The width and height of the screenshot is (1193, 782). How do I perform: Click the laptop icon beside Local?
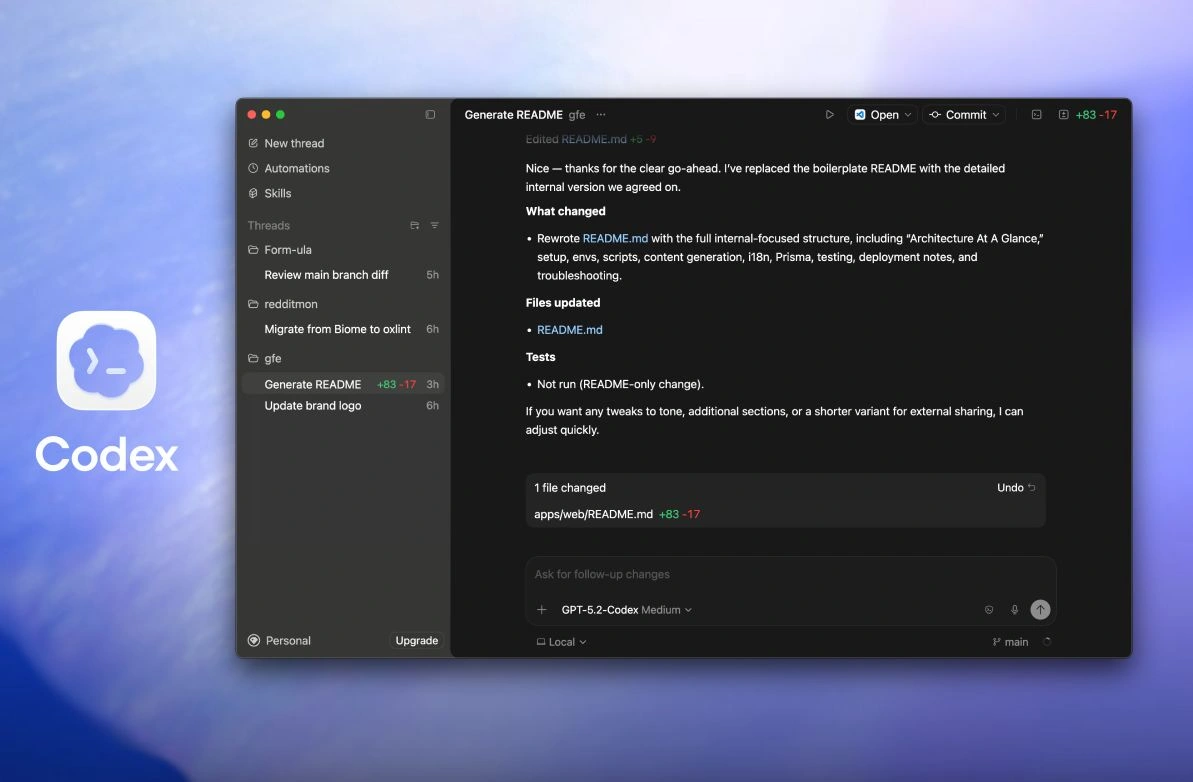[x=541, y=642]
